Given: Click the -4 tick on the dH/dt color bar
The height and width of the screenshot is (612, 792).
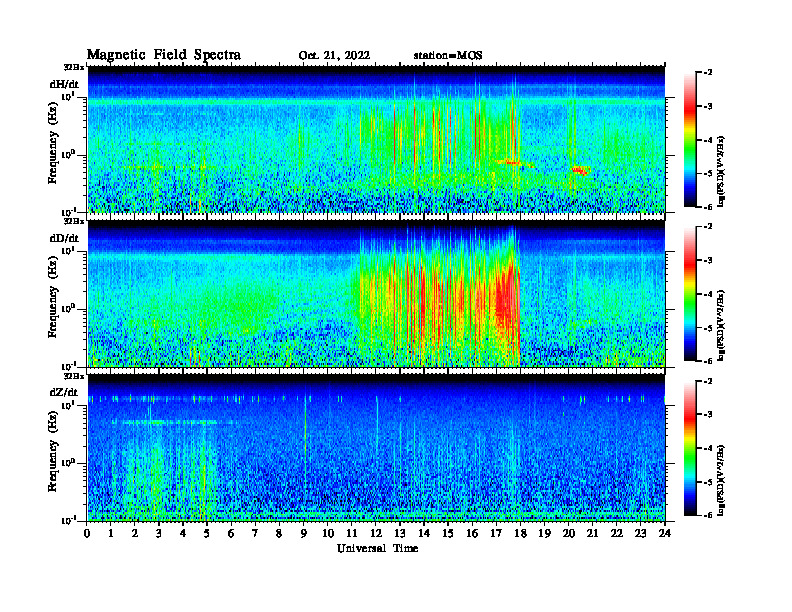Looking at the screenshot, I should (707, 140).
